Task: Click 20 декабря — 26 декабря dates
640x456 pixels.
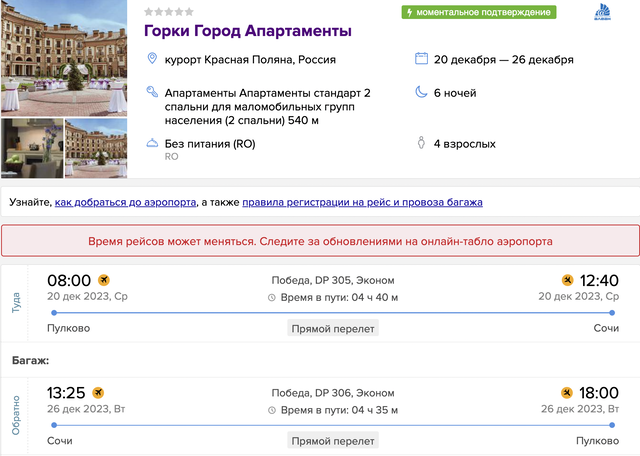Action: tap(504, 60)
